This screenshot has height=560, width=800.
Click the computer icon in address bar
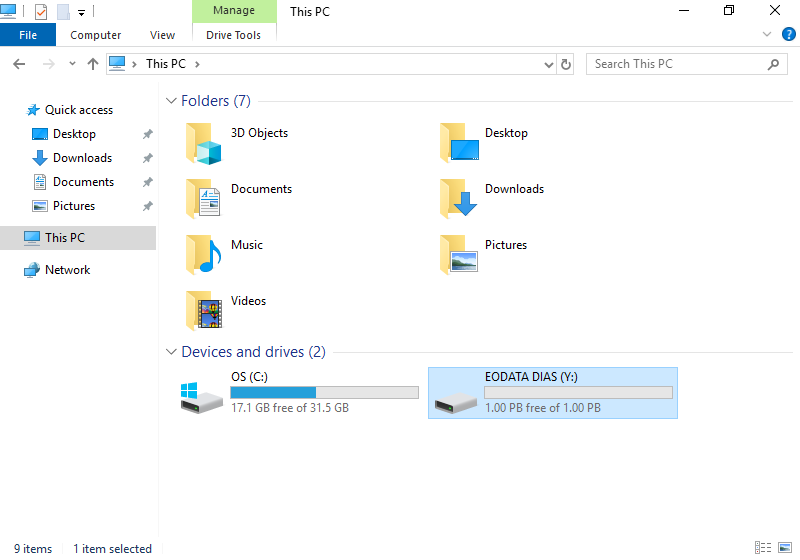coord(117,64)
